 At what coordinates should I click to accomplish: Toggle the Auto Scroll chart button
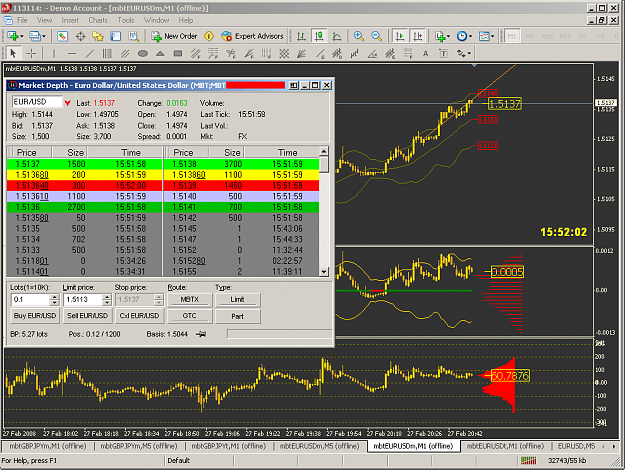[x=400, y=36]
